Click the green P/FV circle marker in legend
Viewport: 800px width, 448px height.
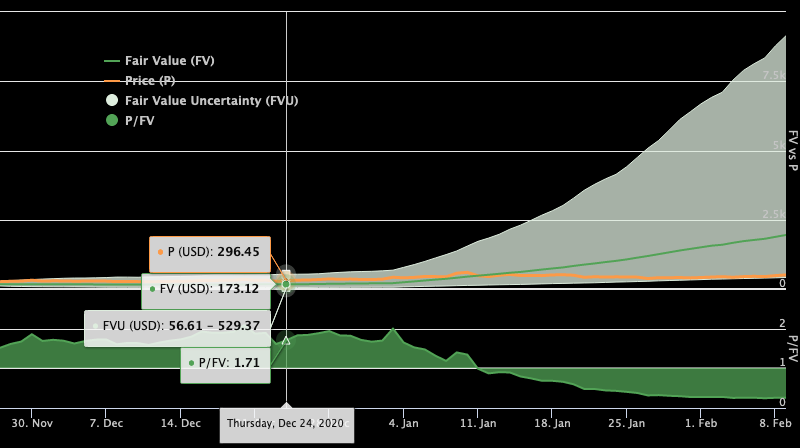click(x=112, y=120)
